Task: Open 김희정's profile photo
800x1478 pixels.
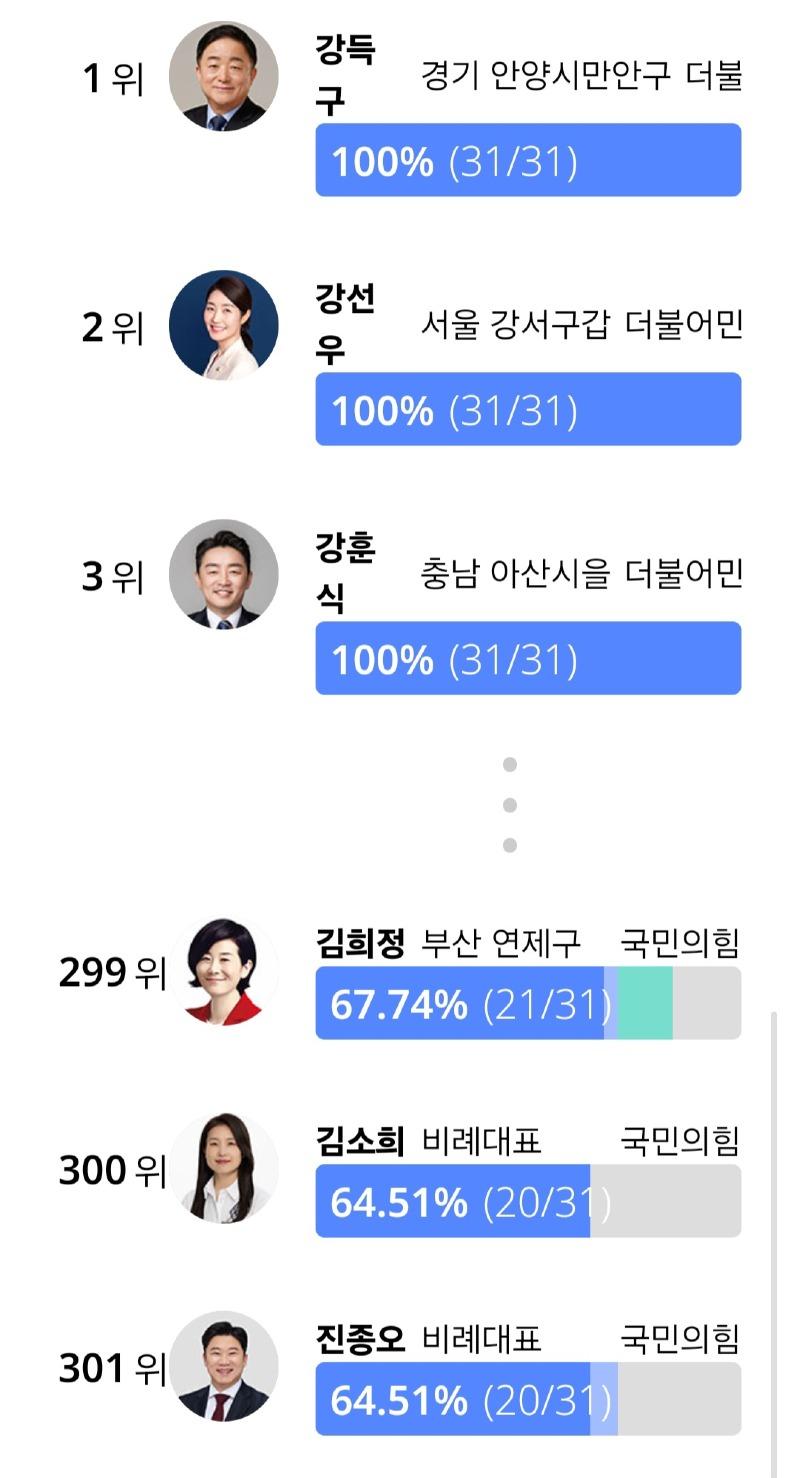Action: (x=224, y=971)
